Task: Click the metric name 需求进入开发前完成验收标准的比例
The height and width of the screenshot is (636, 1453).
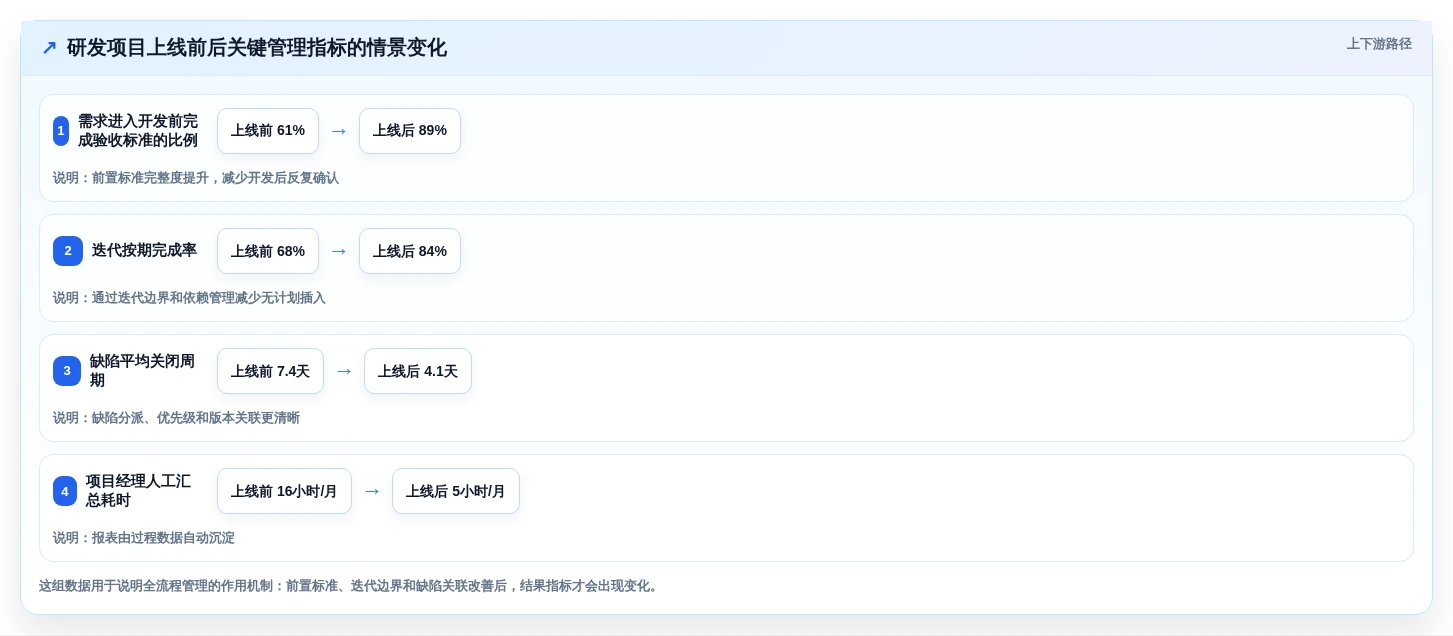Action: click(x=138, y=131)
